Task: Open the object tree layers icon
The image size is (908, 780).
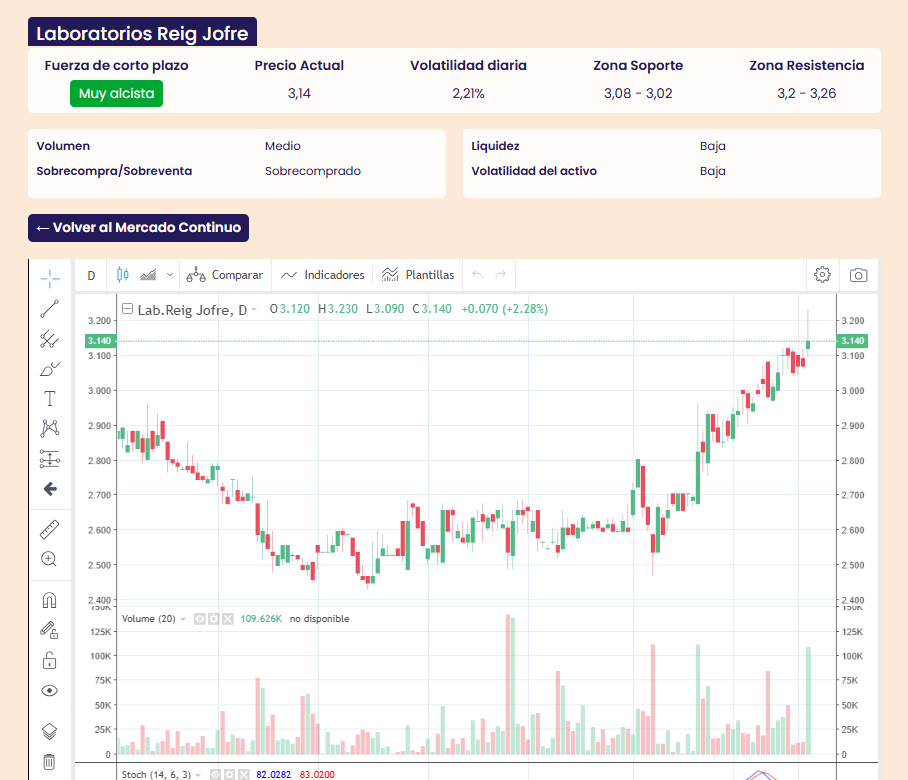Action: tap(50, 732)
